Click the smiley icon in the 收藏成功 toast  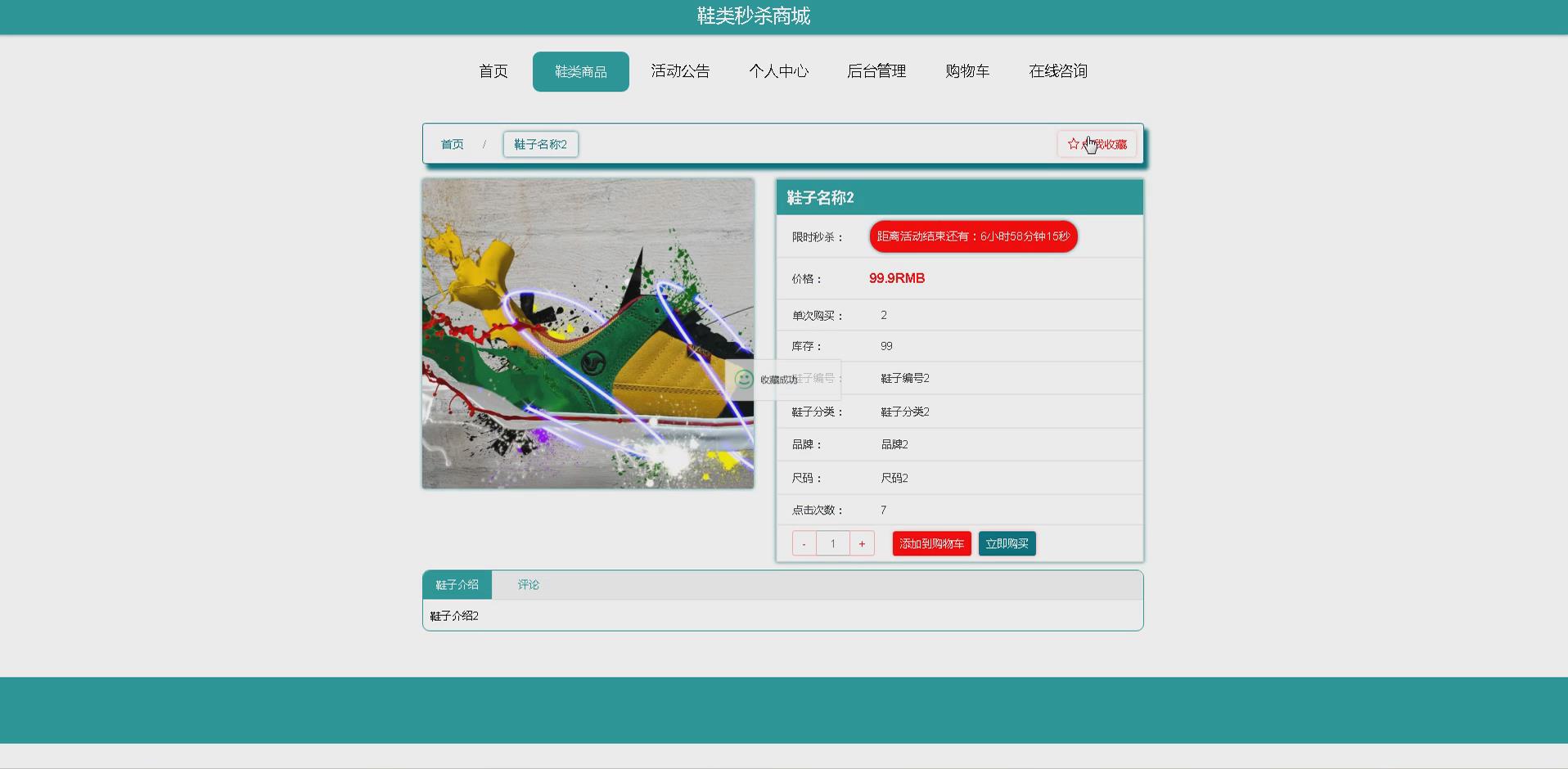743,380
